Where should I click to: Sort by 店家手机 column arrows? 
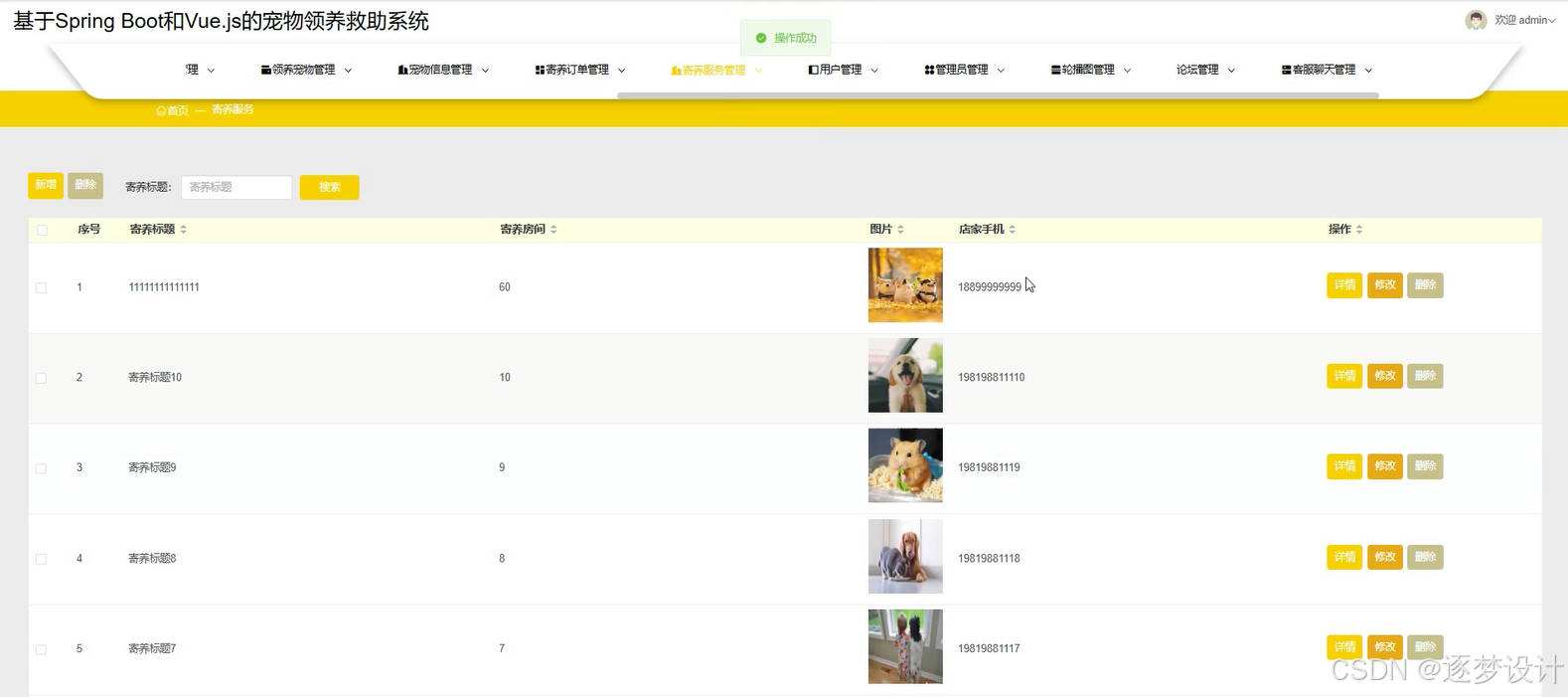tap(1013, 230)
